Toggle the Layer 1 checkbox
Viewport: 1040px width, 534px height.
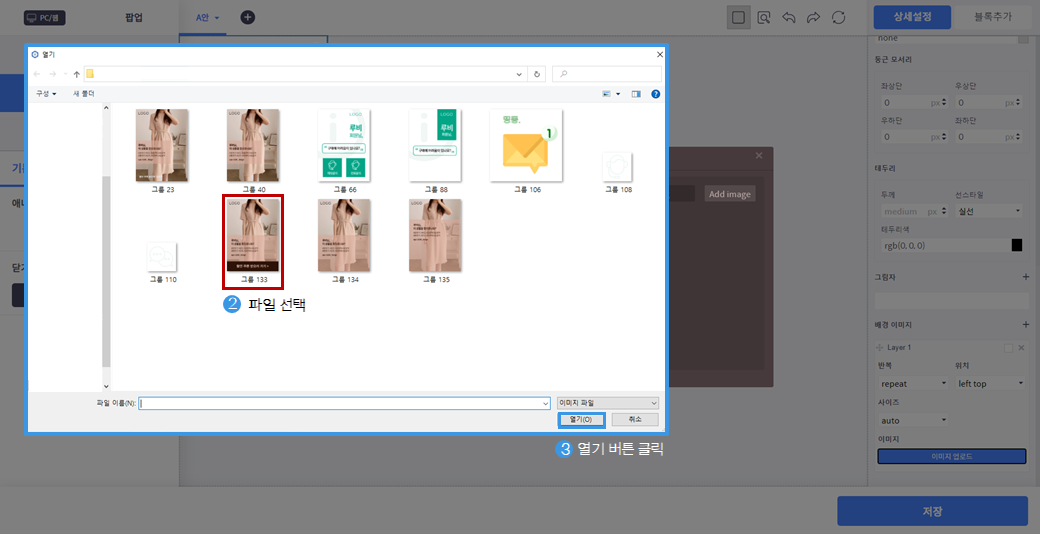(x=1008, y=347)
